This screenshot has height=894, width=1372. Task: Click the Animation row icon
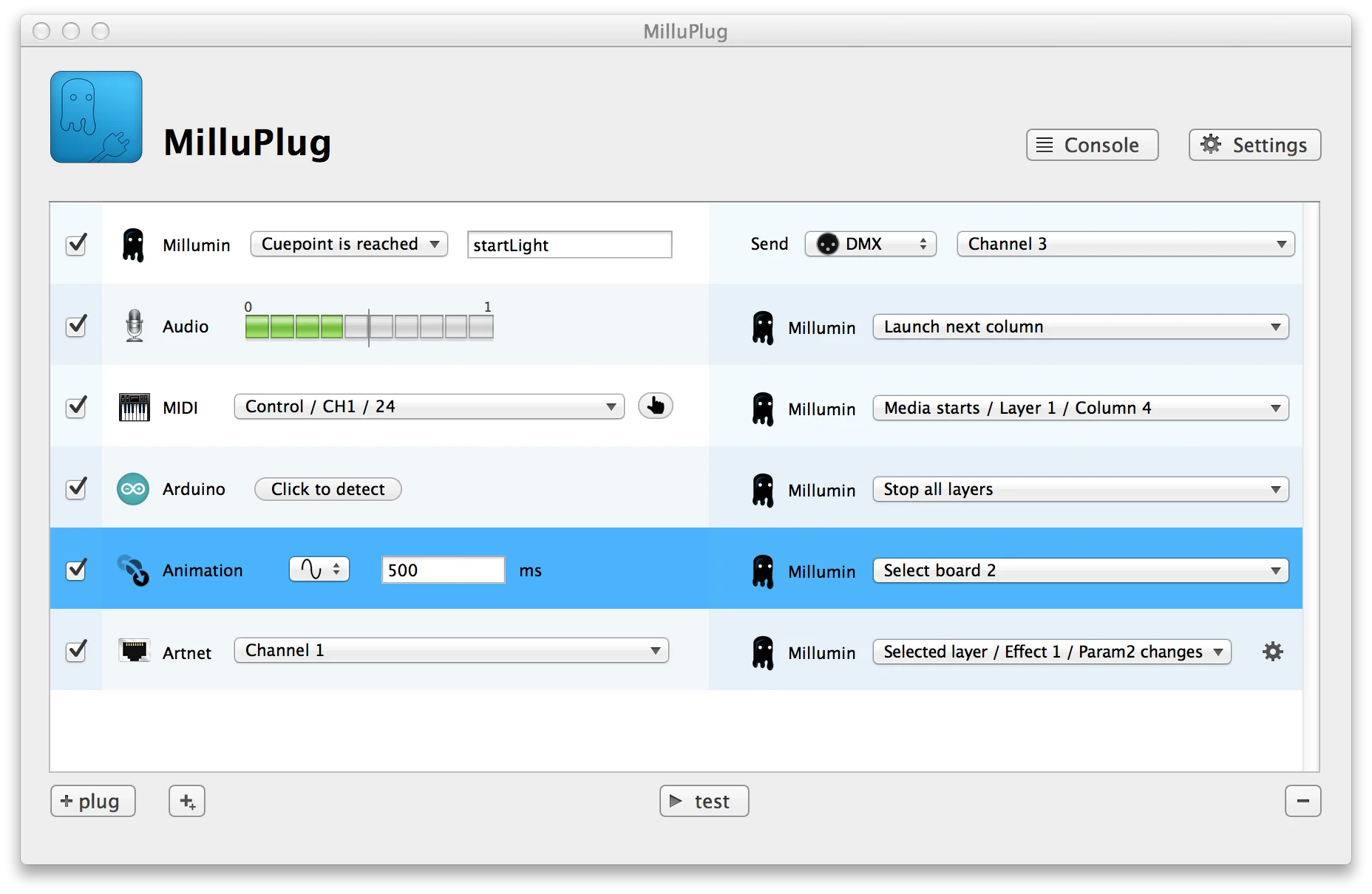click(133, 570)
